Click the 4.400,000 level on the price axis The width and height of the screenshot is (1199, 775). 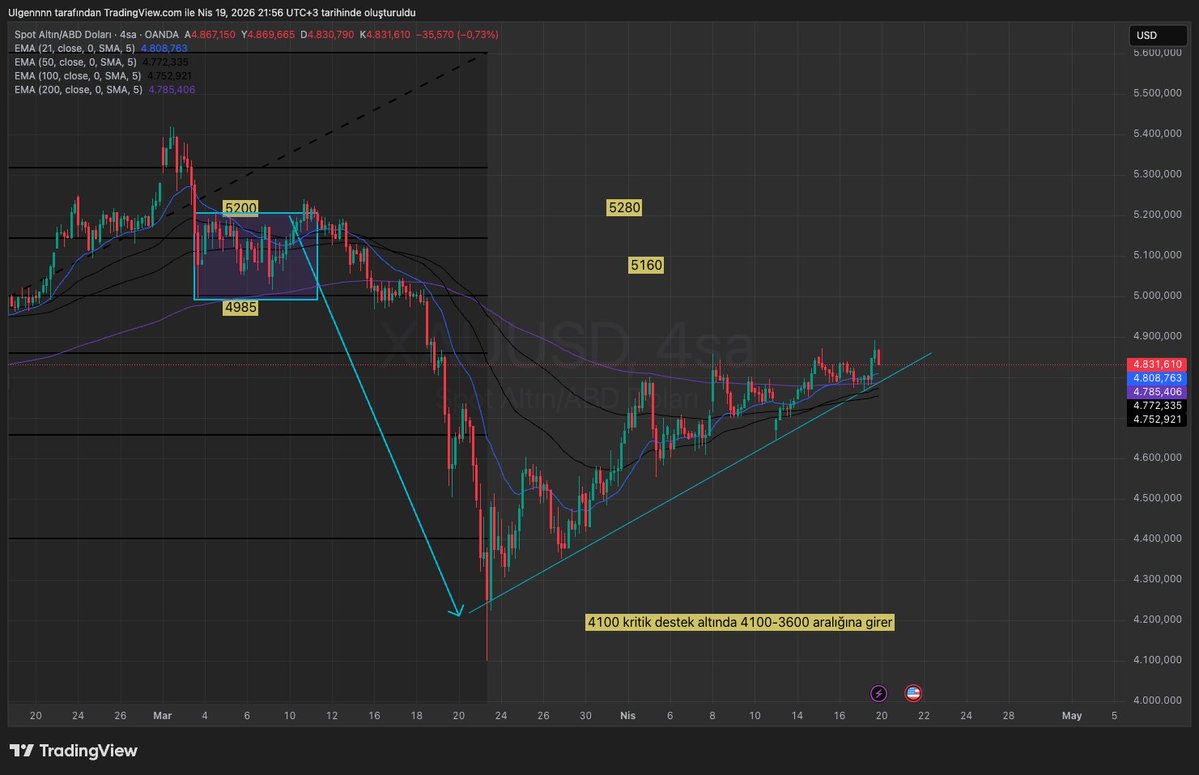tap(1158, 539)
